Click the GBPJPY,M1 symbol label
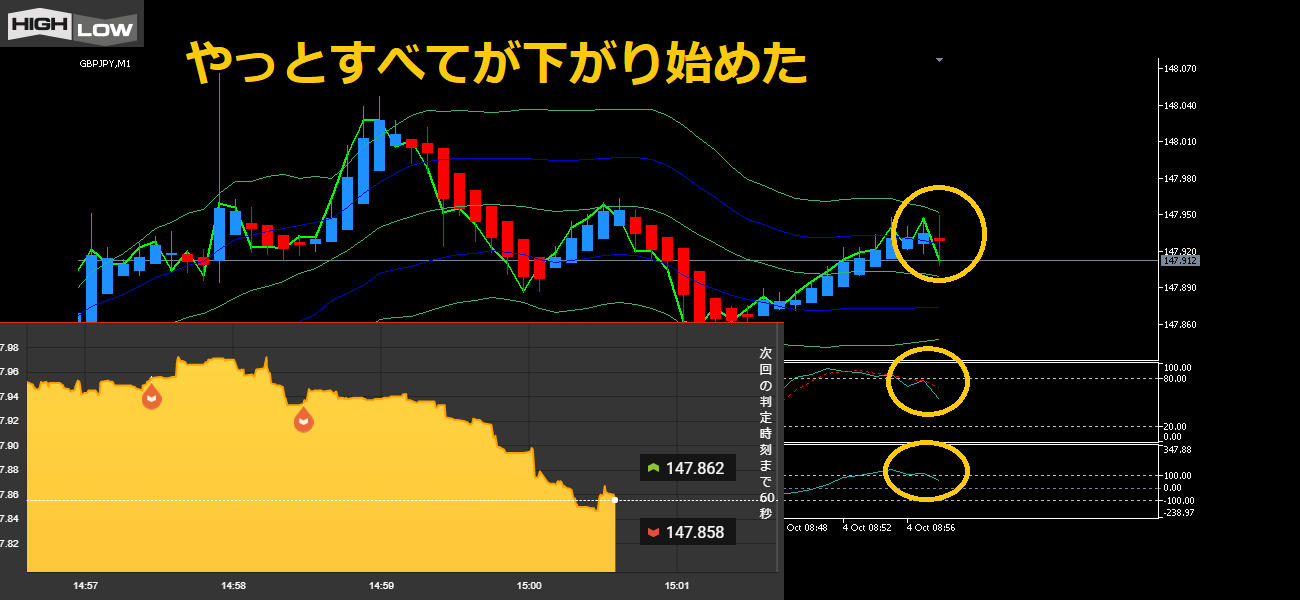 (x=105, y=64)
